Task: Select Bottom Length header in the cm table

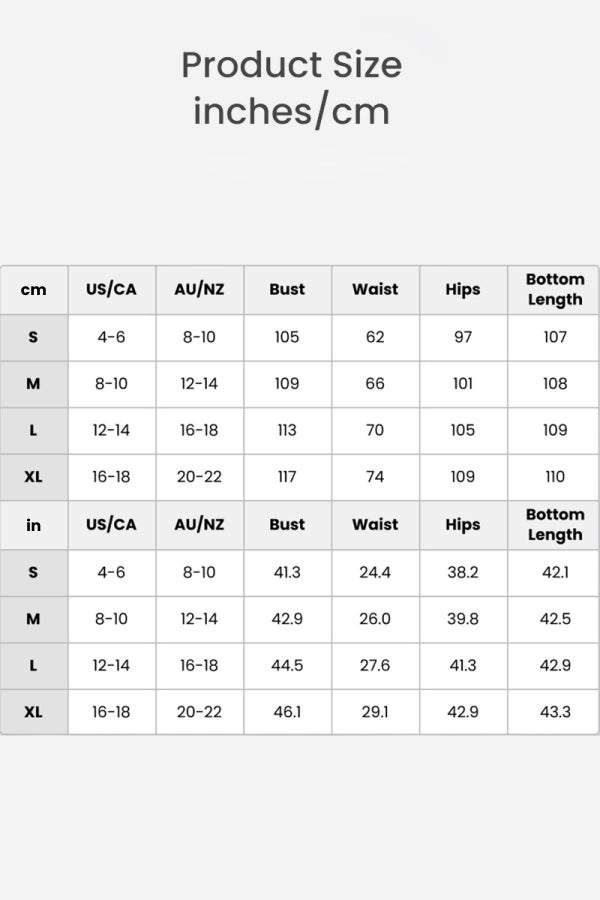Action: [x=555, y=290]
